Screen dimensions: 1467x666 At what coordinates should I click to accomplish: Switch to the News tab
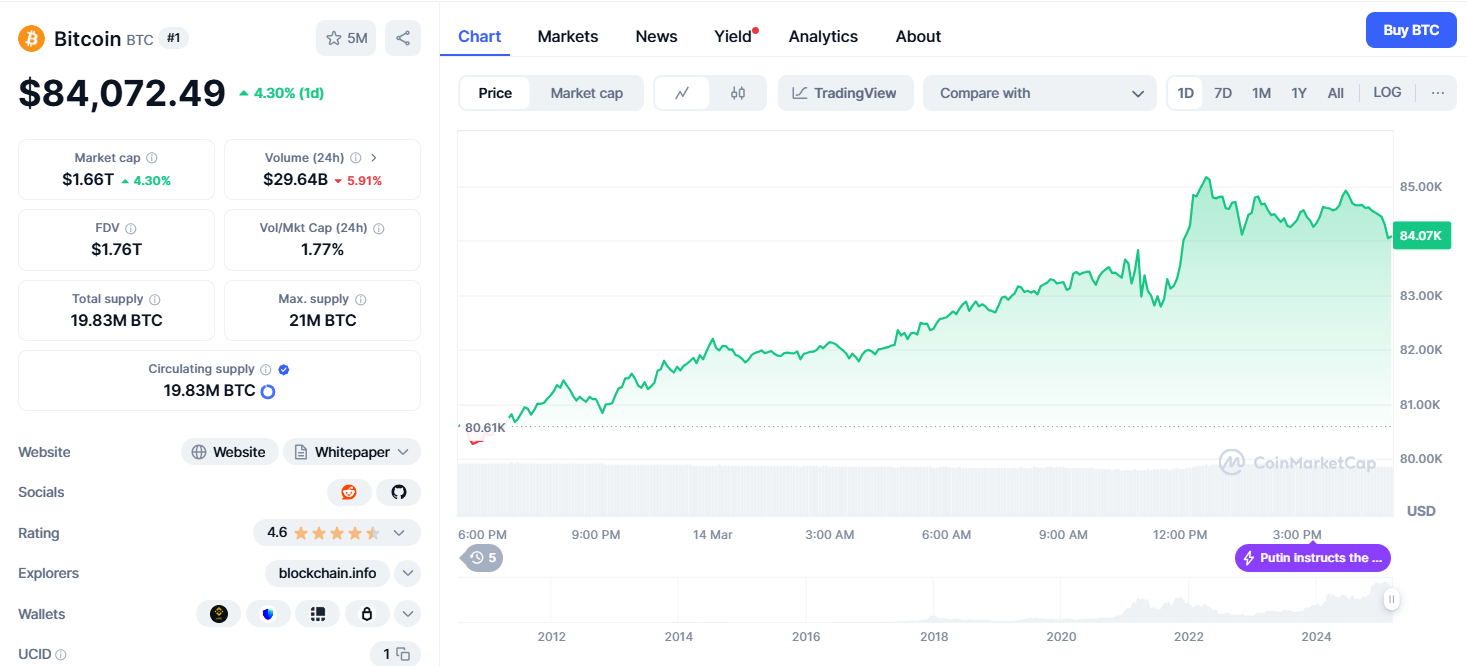point(656,36)
